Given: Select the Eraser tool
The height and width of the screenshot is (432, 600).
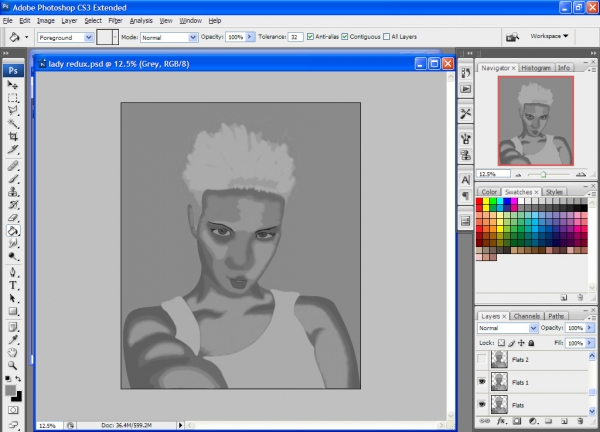Looking at the screenshot, I should pyautogui.click(x=13, y=218).
